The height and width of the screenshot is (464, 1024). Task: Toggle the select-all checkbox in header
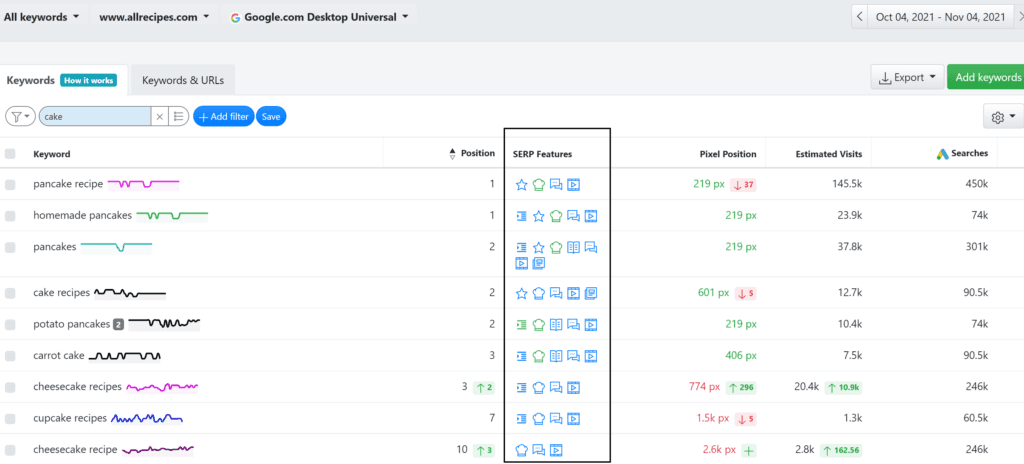[x=10, y=154]
